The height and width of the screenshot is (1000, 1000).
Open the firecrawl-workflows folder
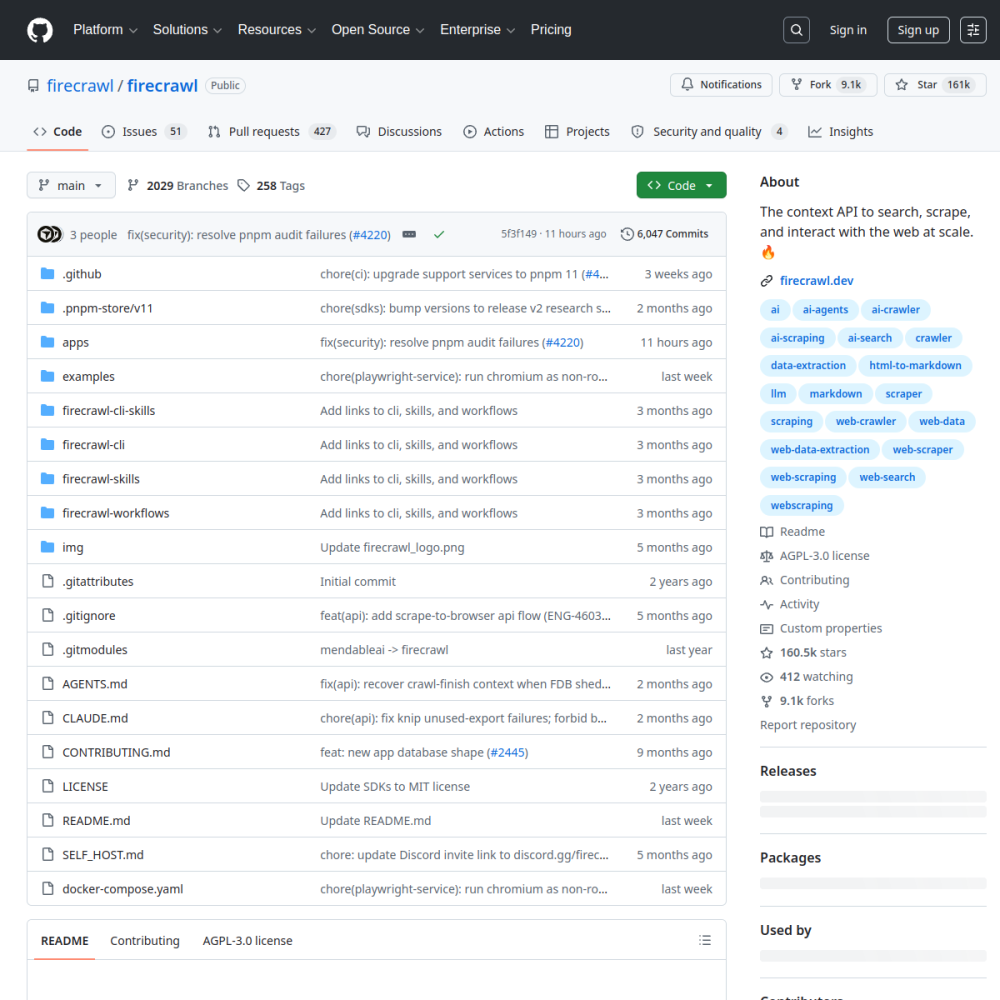(115, 513)
